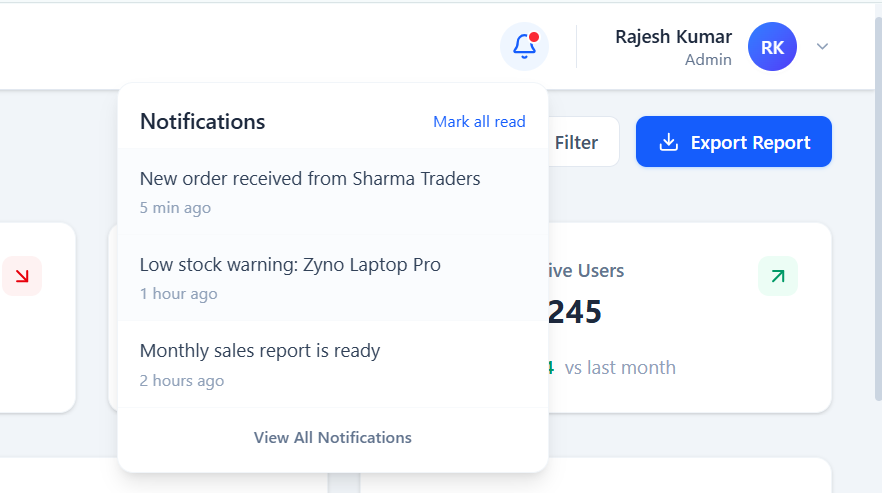Click the Active Users value 245
Viewport: 882px width, 493px height.
click(x=575, y=313)
